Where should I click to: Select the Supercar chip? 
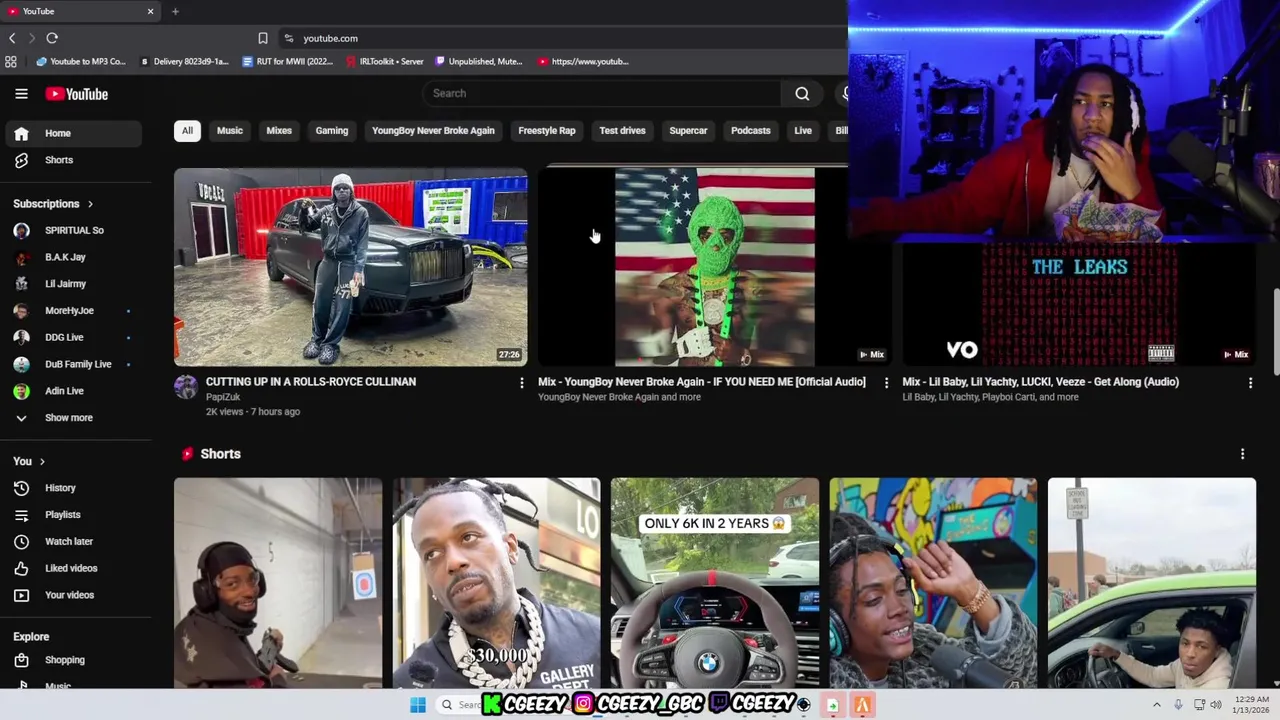tap(688, 131)
